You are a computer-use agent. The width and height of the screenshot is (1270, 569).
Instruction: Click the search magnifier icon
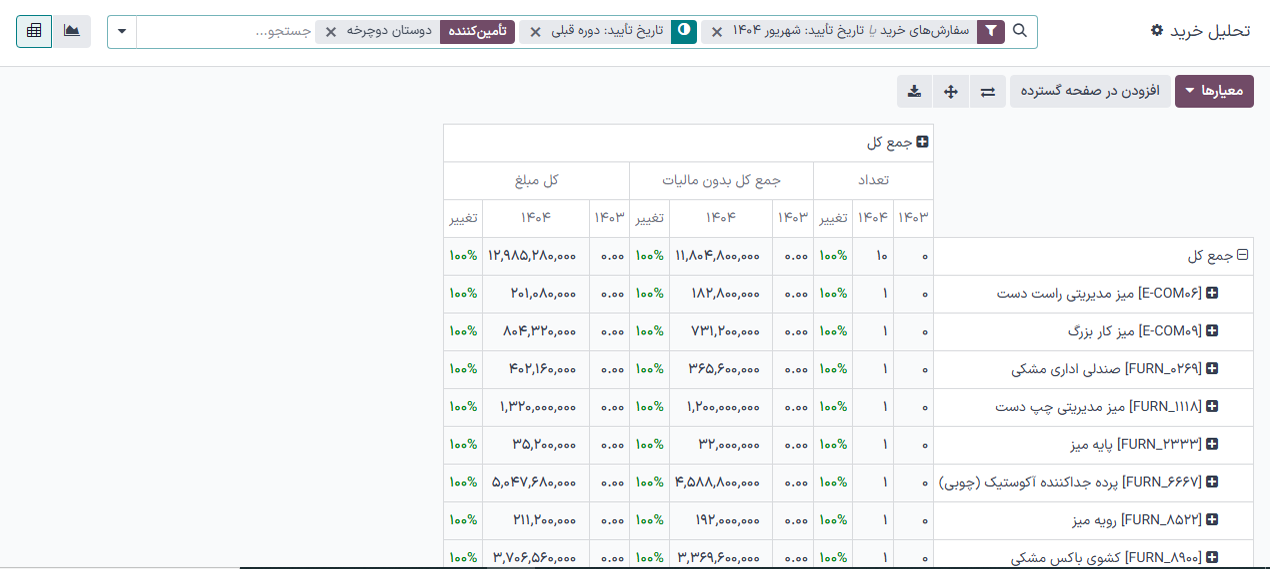(1020, 31)
